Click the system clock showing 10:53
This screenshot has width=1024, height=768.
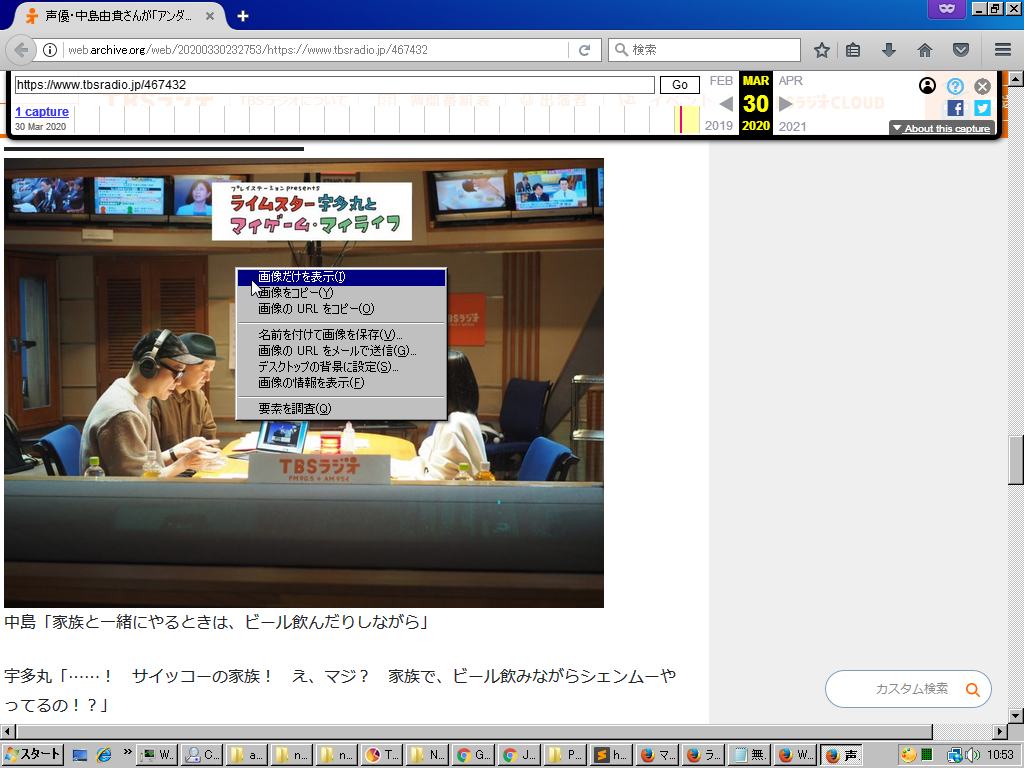[x=1000, y=756]
